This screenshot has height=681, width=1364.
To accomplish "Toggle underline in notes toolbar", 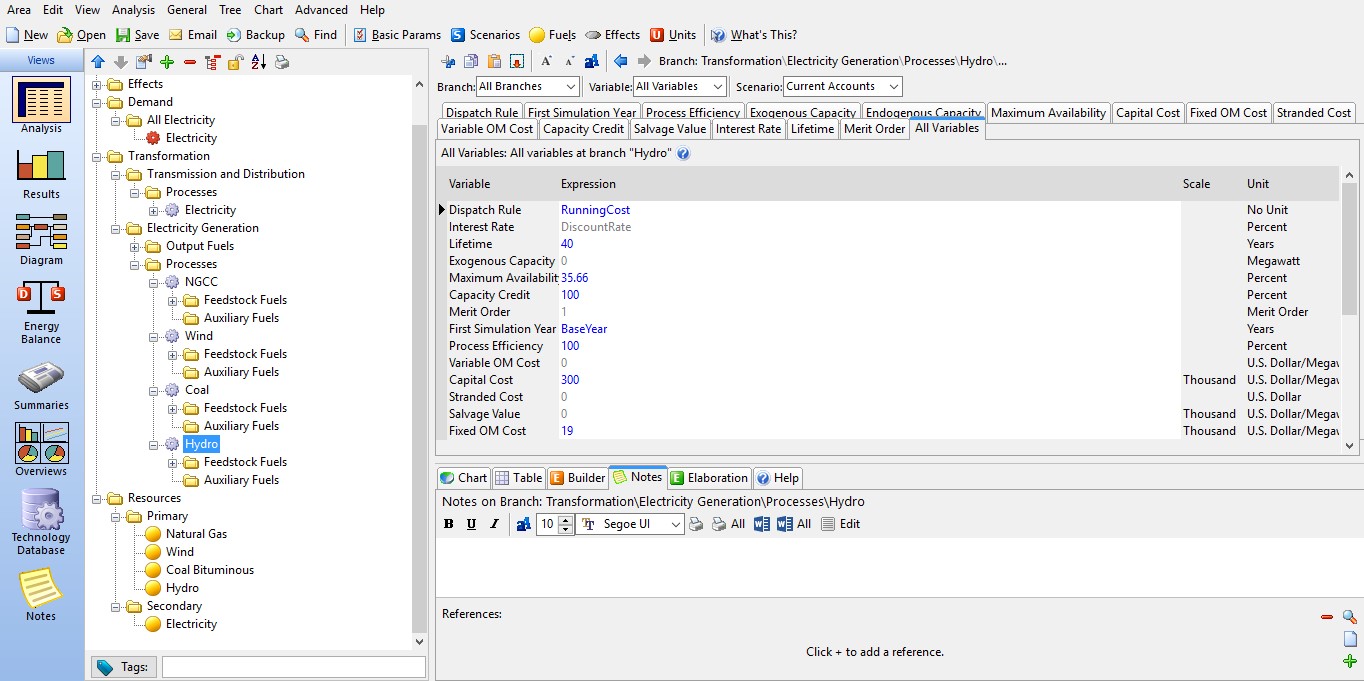I will [471, 524].
